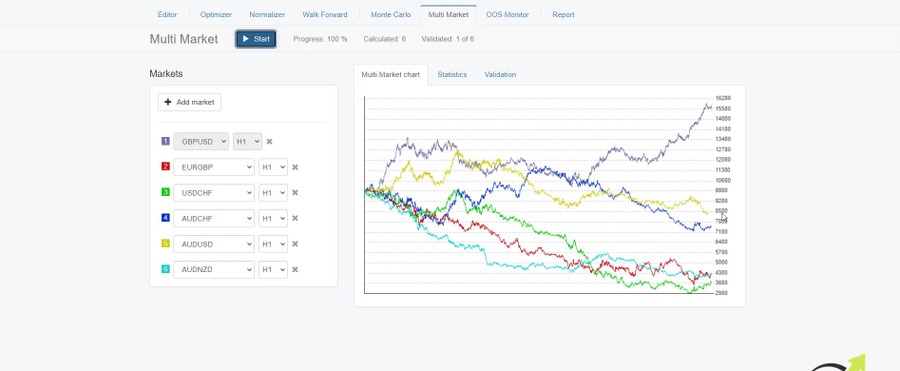The image size is (900, 371).
Task: Change the EURGBP H1 timeframe dropdown
Action: (x=273, y=167)
